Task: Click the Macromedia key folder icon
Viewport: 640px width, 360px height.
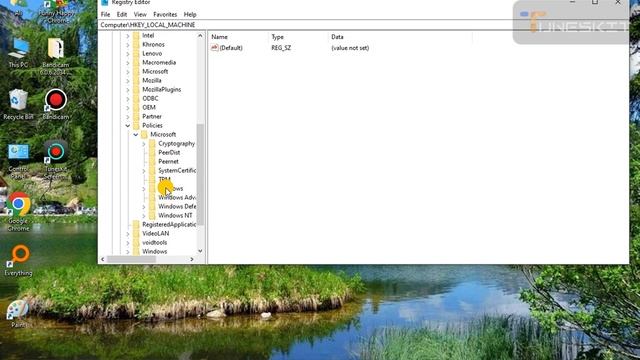Action: [136, 62]
